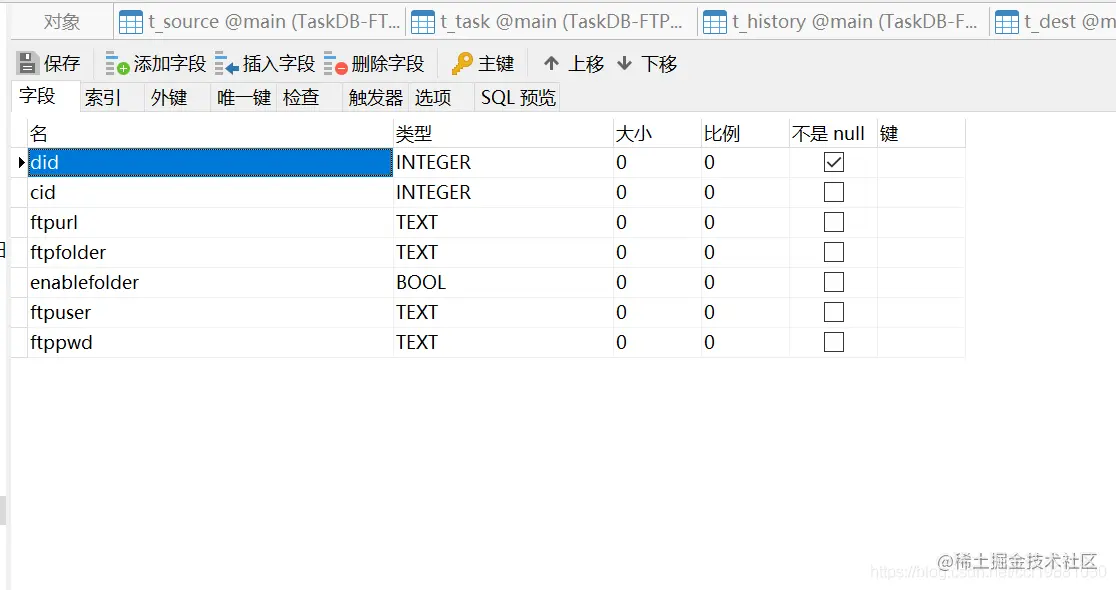Click the INTEGER type cell for cid
Viewport: 1116px width, 590px height.
(x=503, y=192)
